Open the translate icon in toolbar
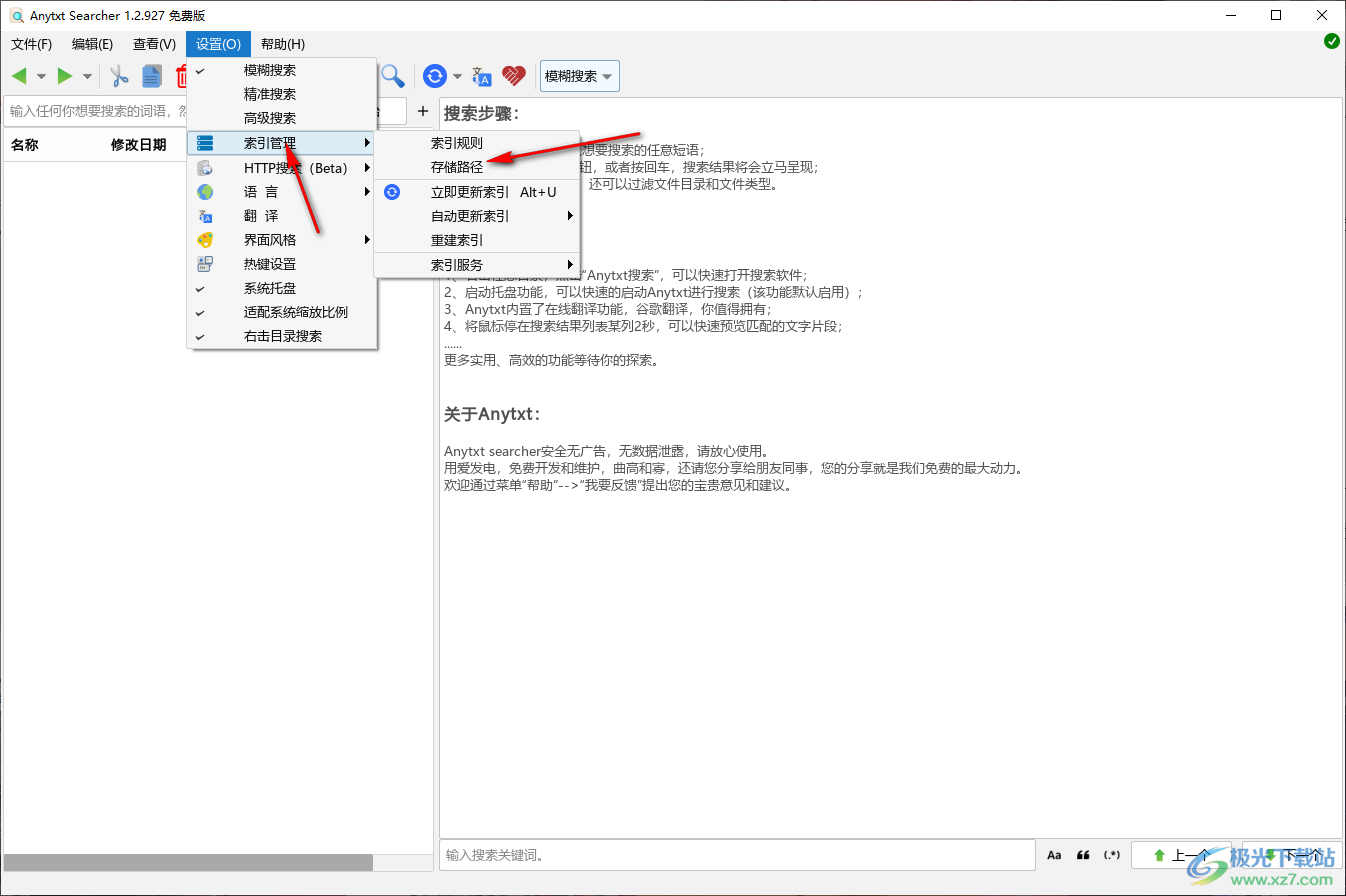 point(482,76)
